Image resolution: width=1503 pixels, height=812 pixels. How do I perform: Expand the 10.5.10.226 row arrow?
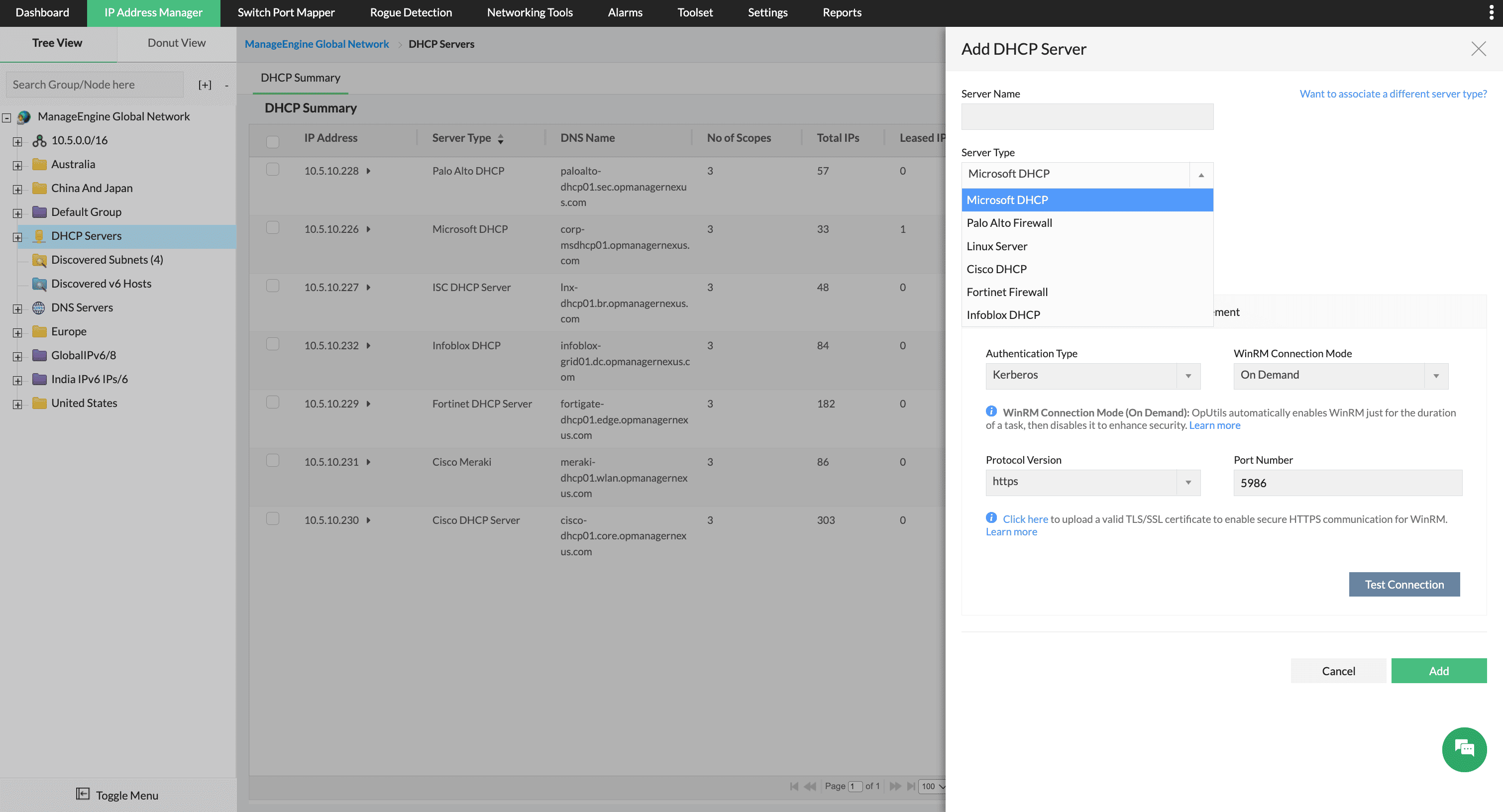click(x=369, y=229)
